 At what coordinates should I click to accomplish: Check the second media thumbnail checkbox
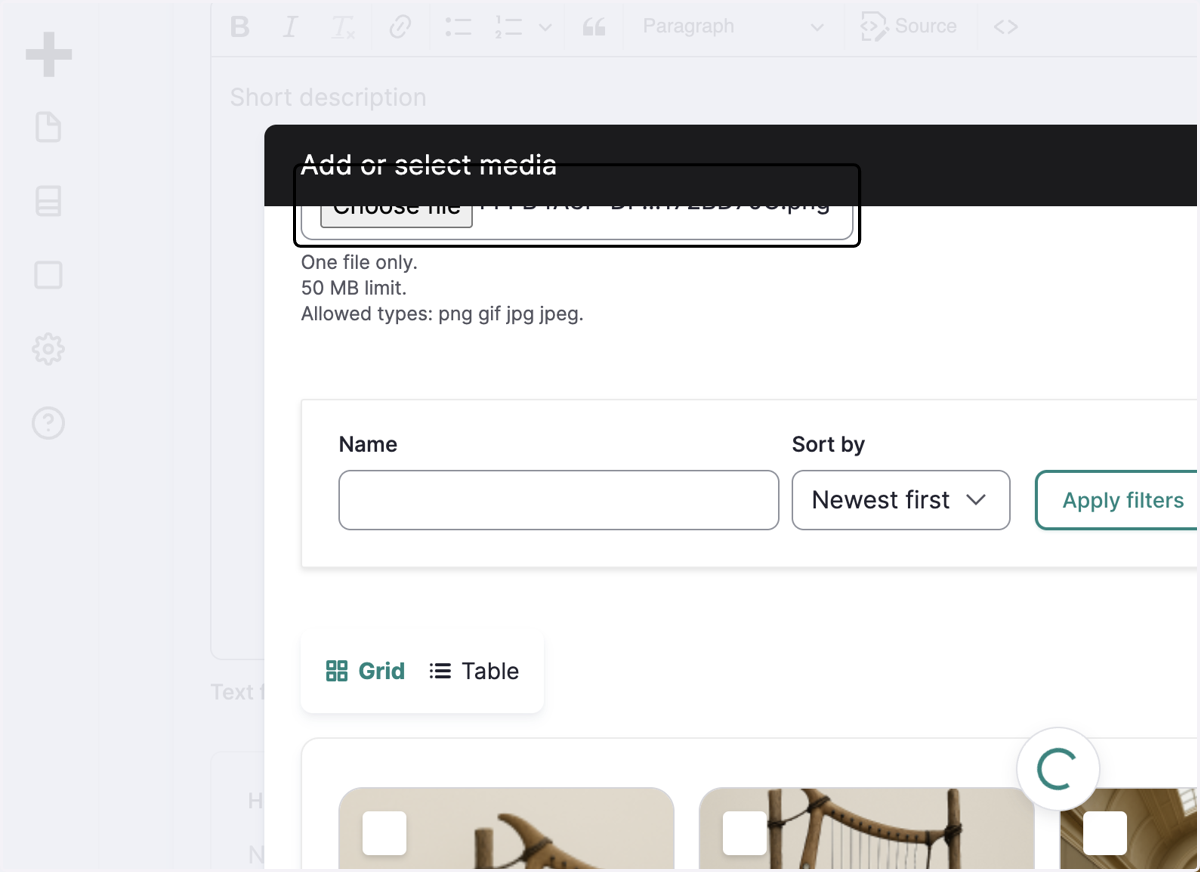tap(744, 833)
